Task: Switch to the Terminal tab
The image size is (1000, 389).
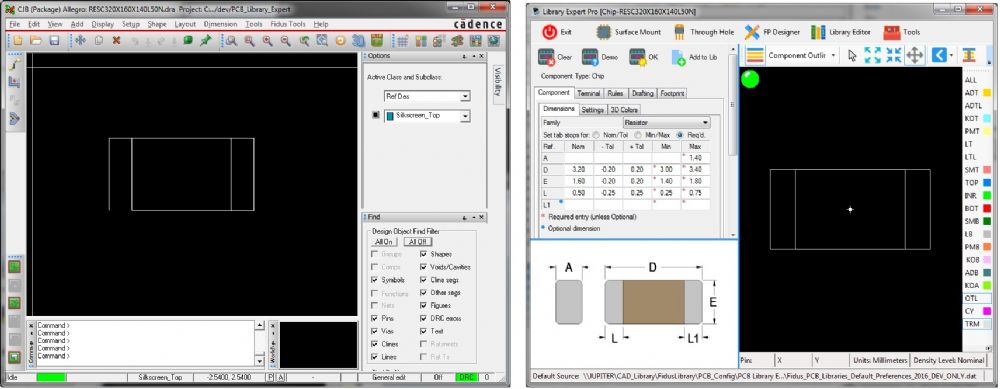Action: 589,93
